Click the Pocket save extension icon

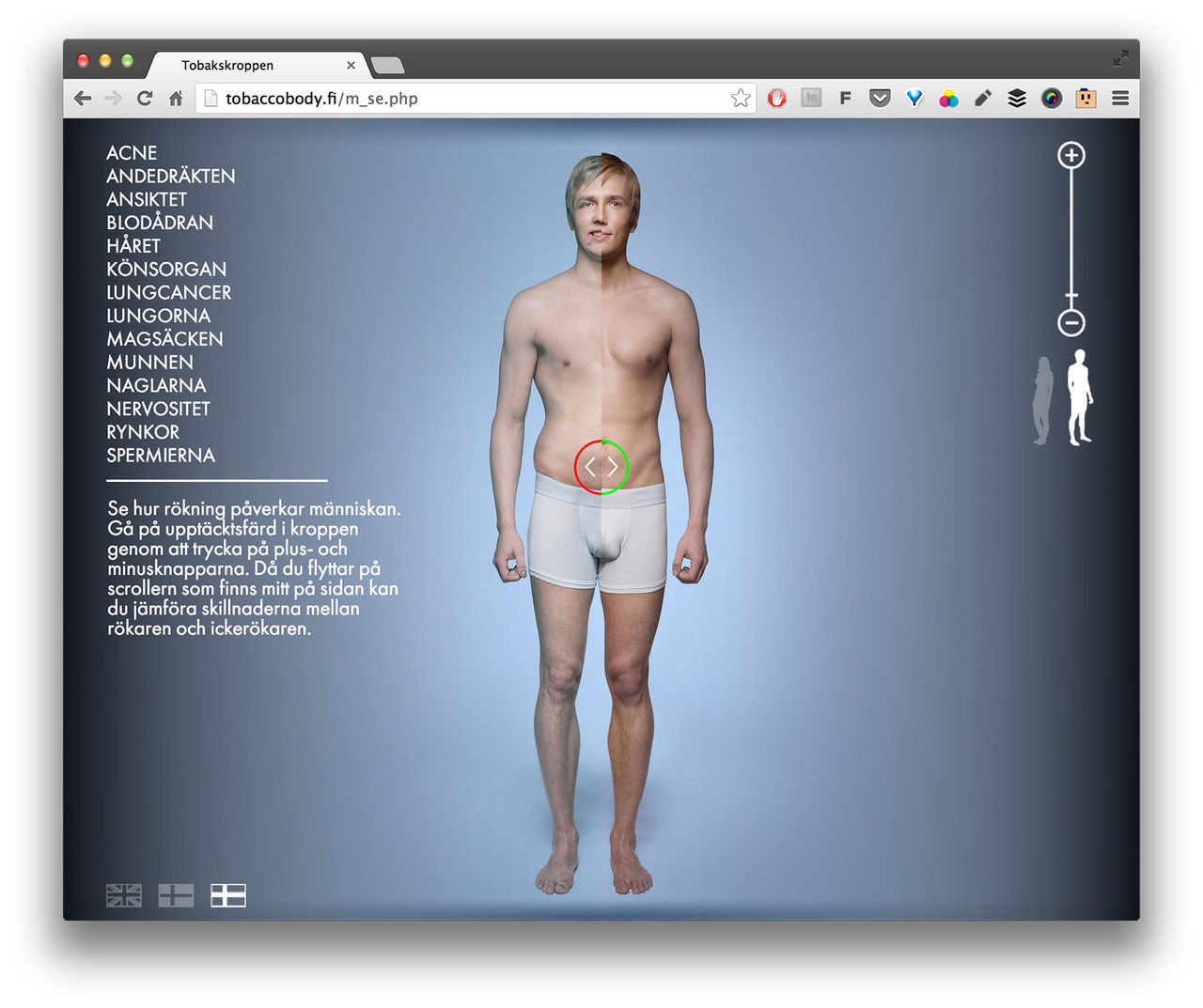pos(880,99)
